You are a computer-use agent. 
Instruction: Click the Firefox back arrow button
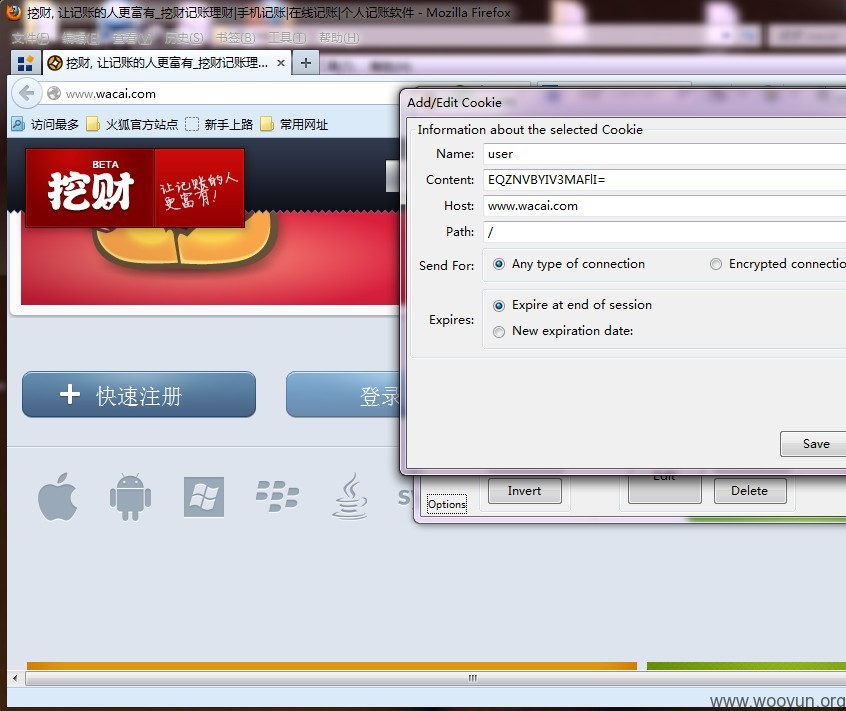click(26, 93)
